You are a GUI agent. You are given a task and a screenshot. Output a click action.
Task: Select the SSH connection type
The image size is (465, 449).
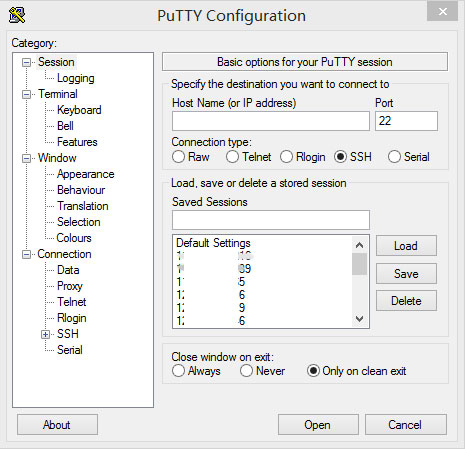340,157
